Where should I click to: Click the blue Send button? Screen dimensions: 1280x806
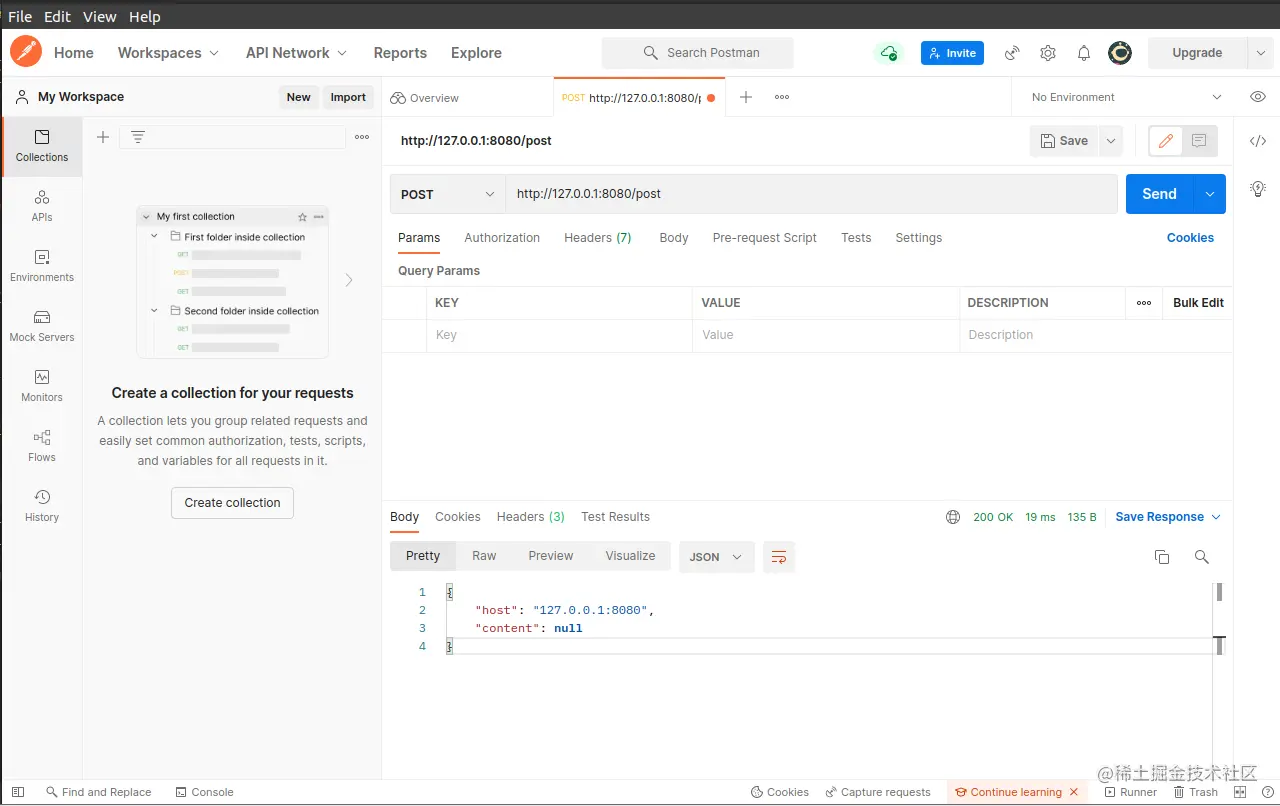[1160, 194]
